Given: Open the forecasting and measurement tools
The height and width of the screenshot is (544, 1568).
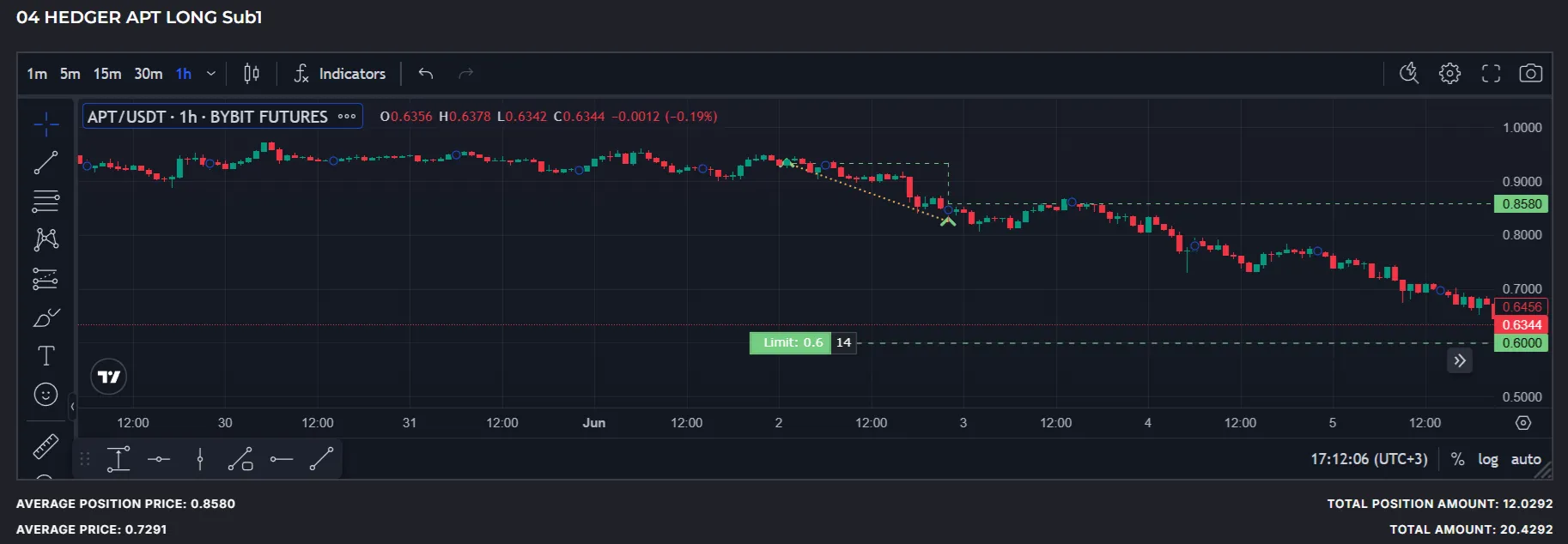Looking at the screenshot, I should pyautogui.click(x=46, y=278).
